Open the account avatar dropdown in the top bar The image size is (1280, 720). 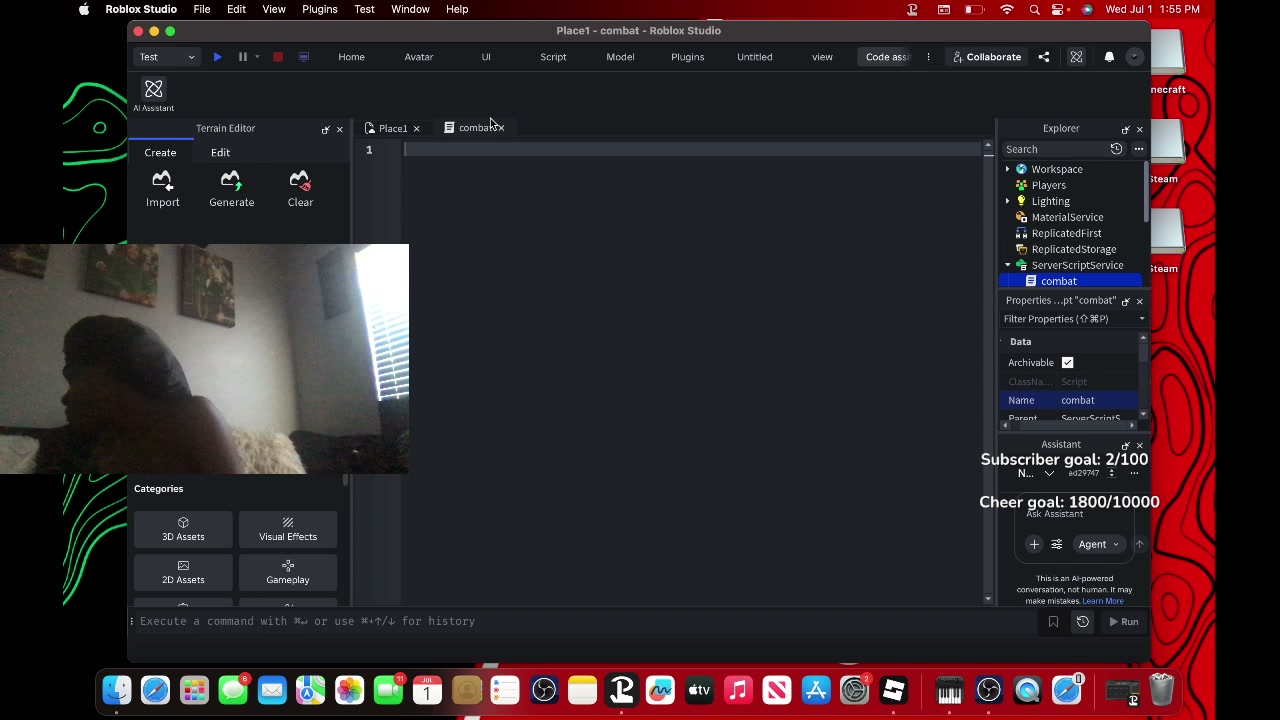(1134, 57)
